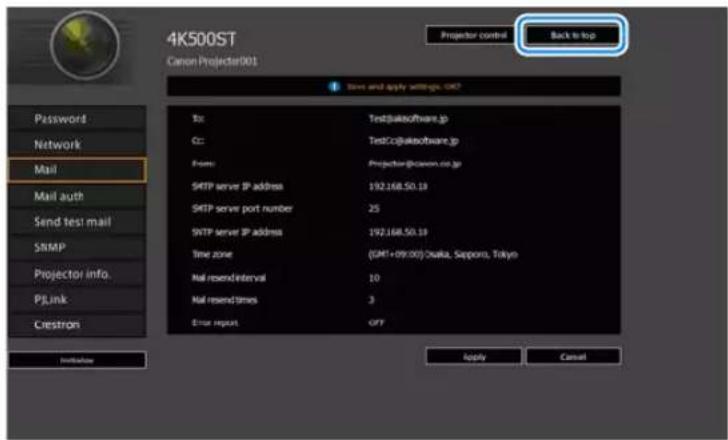Click the SNTP server IP address value
The width and height of the screenshot is (728, 440).
click(x=398, y=232)
